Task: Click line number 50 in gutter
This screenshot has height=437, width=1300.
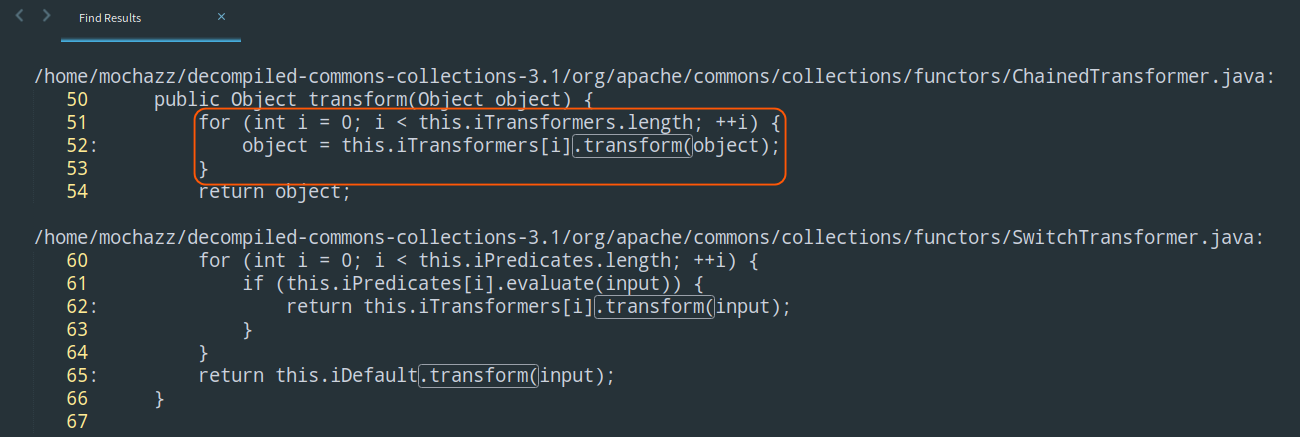Action: (x=77, y=100)
